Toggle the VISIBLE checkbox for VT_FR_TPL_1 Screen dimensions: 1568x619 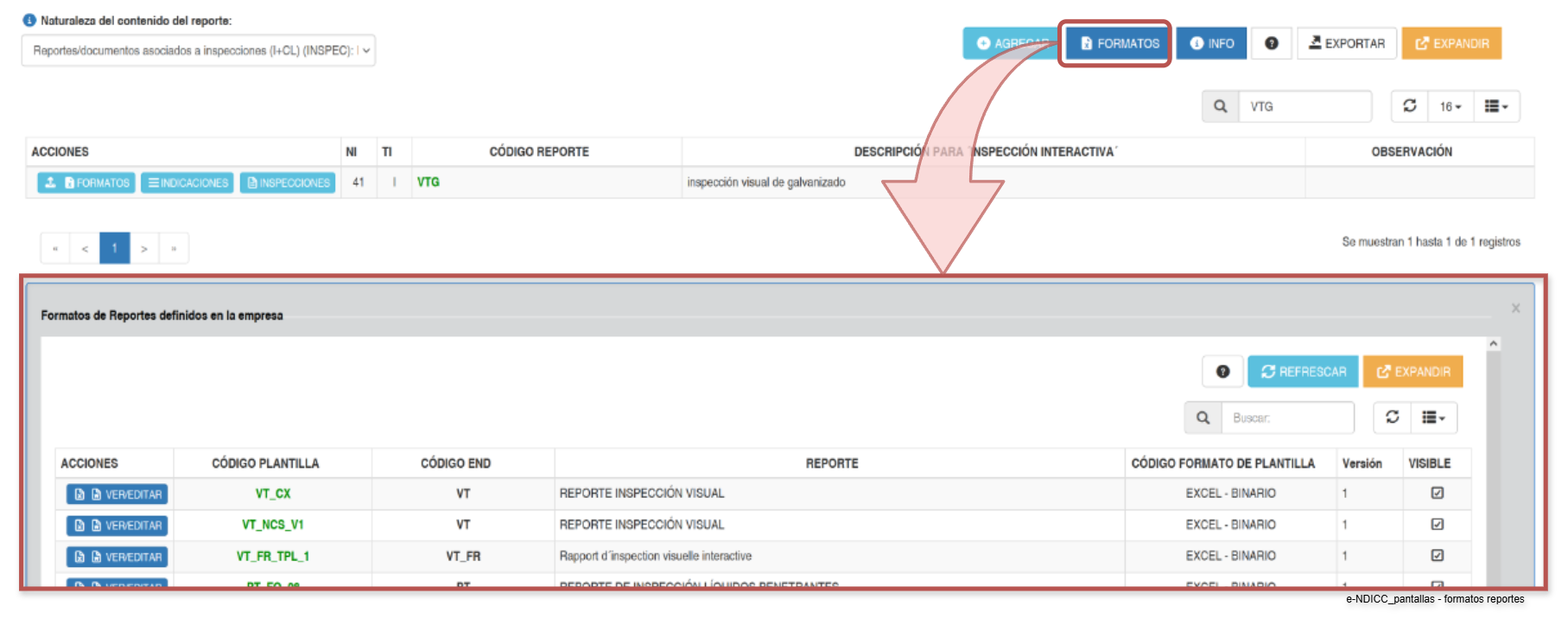pos(1438,555)
